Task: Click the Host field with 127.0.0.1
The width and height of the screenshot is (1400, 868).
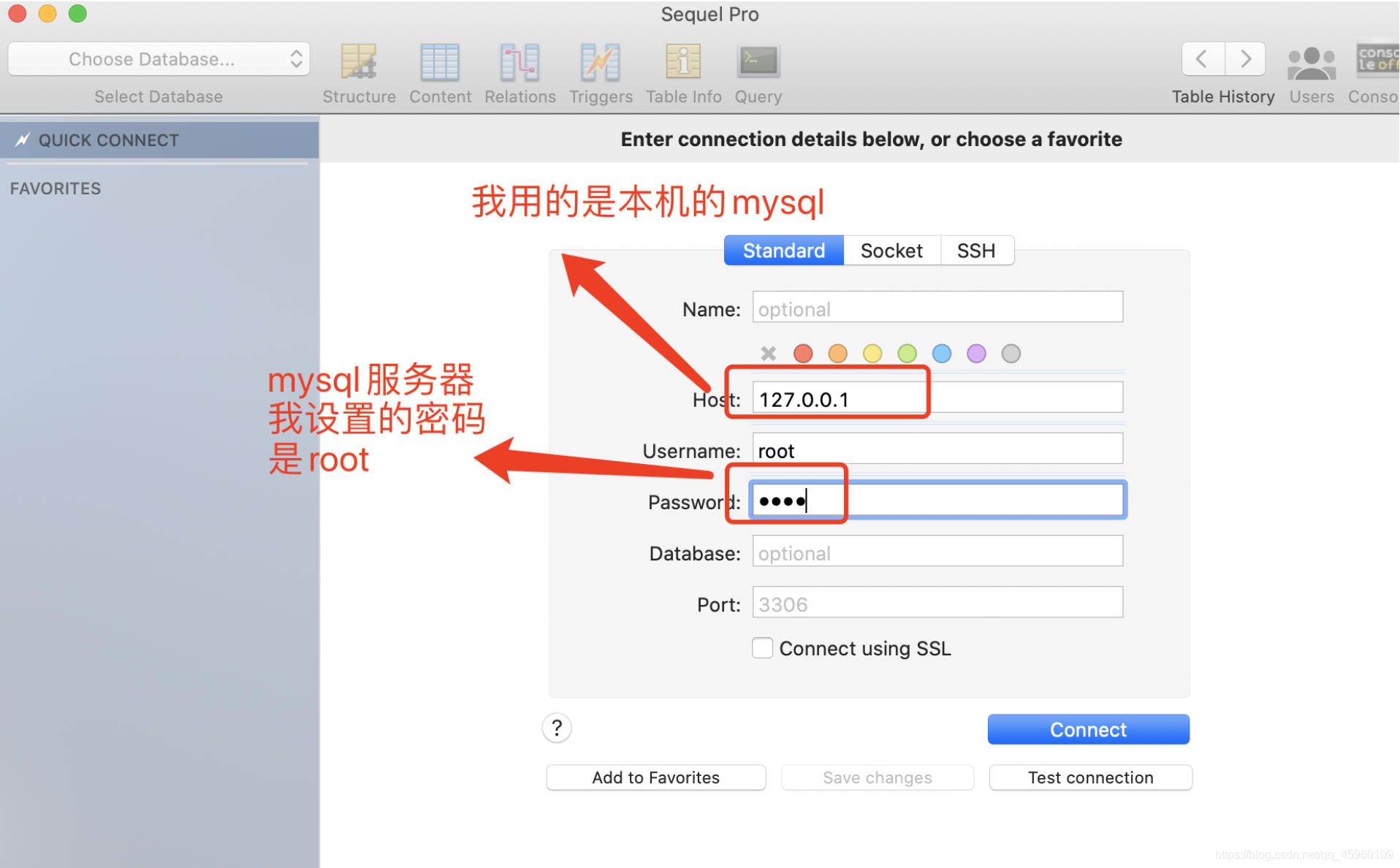Action: point(937,398)
